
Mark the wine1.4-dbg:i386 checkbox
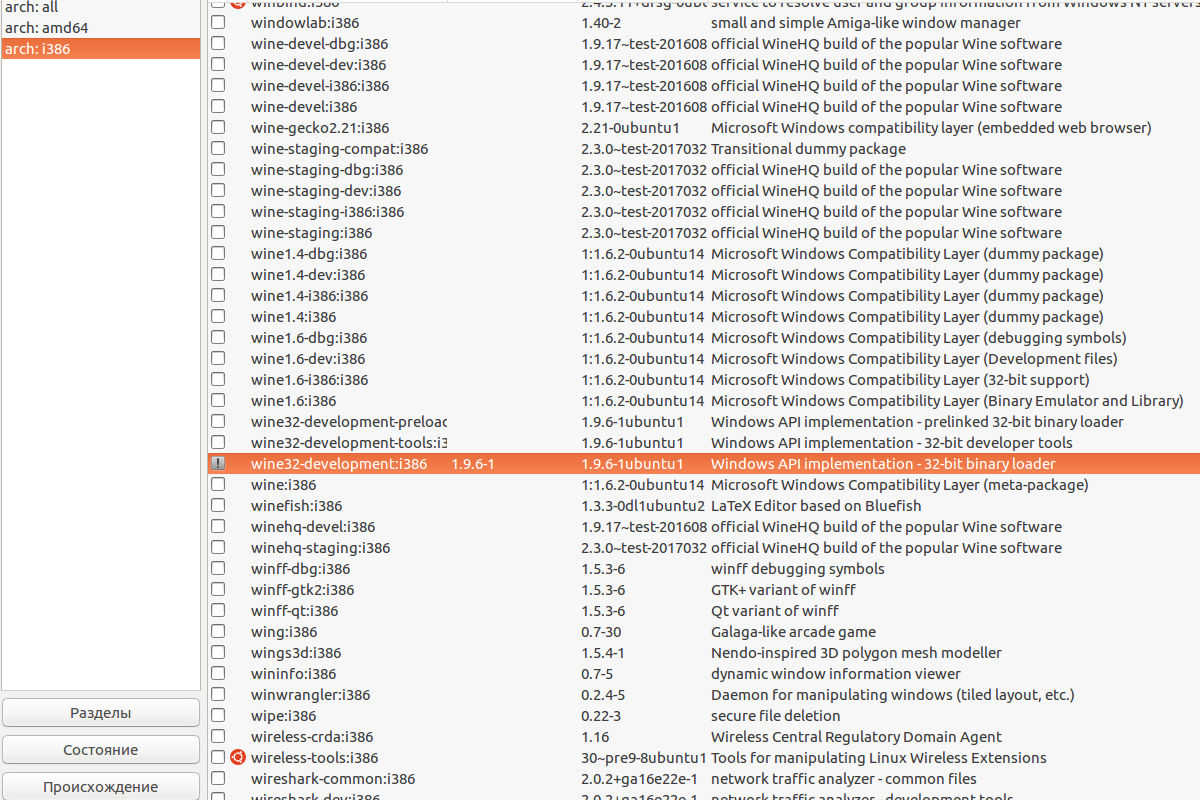[x=218, y=253]
